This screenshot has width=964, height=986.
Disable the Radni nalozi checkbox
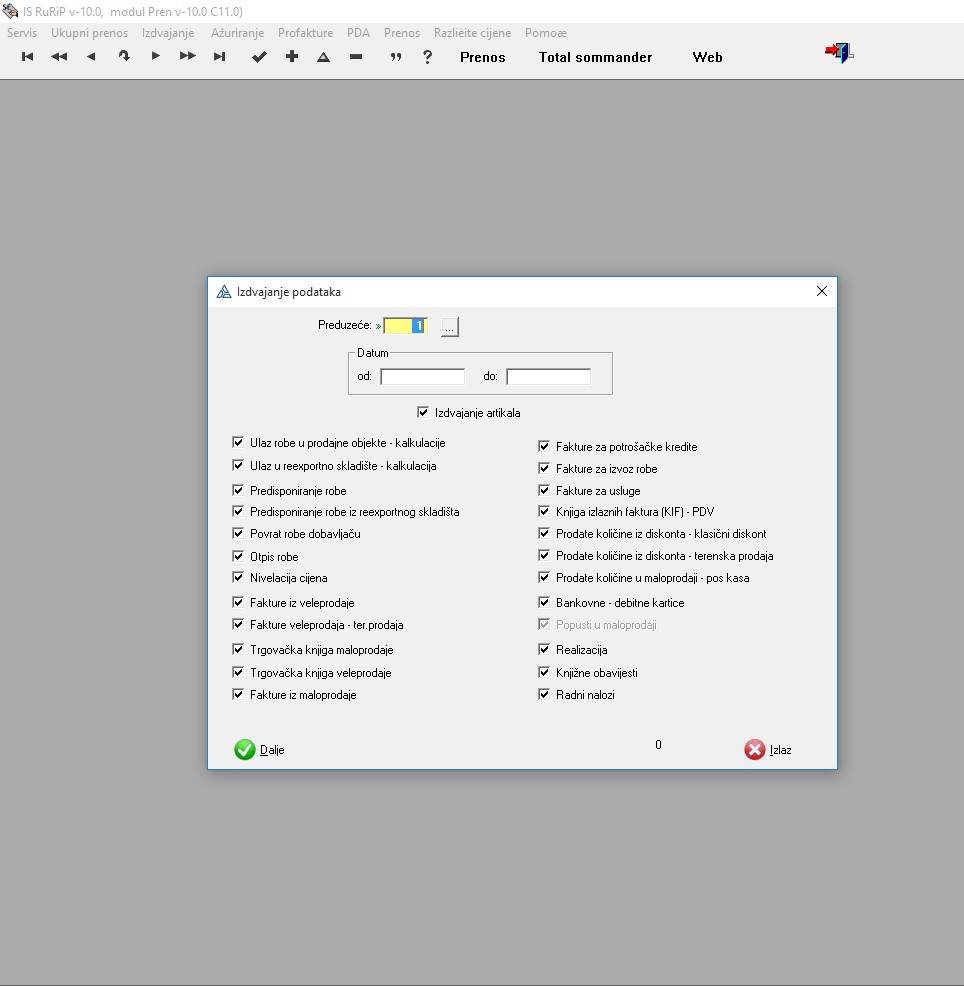click(x=544, y=694)
